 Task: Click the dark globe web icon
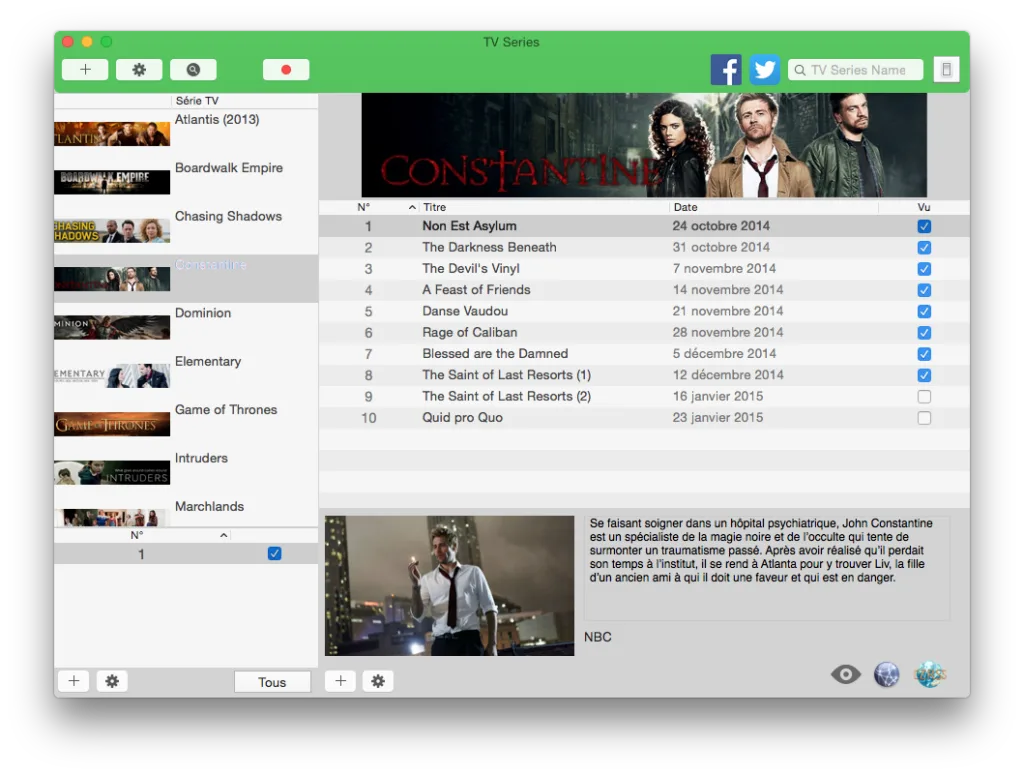pos(886,674)
